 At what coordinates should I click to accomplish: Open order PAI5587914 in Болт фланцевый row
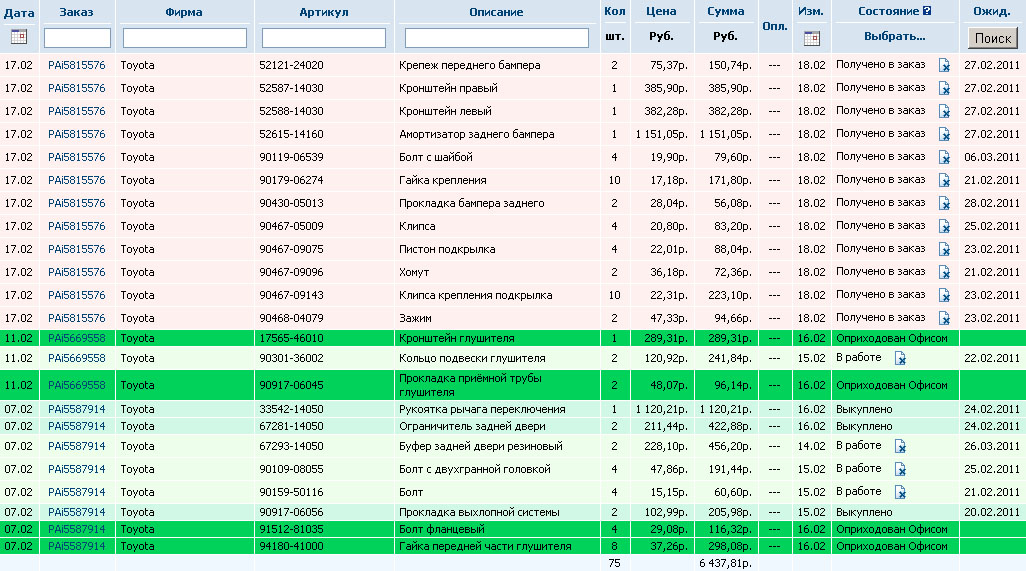click(76, 528)
